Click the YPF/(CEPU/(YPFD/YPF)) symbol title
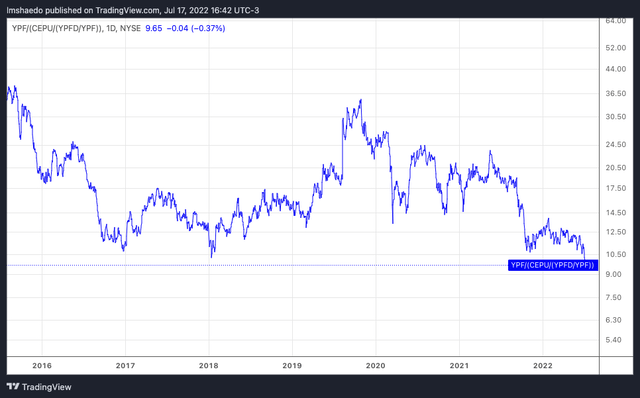This screenshot has height=398, width=640. [57, 28]
